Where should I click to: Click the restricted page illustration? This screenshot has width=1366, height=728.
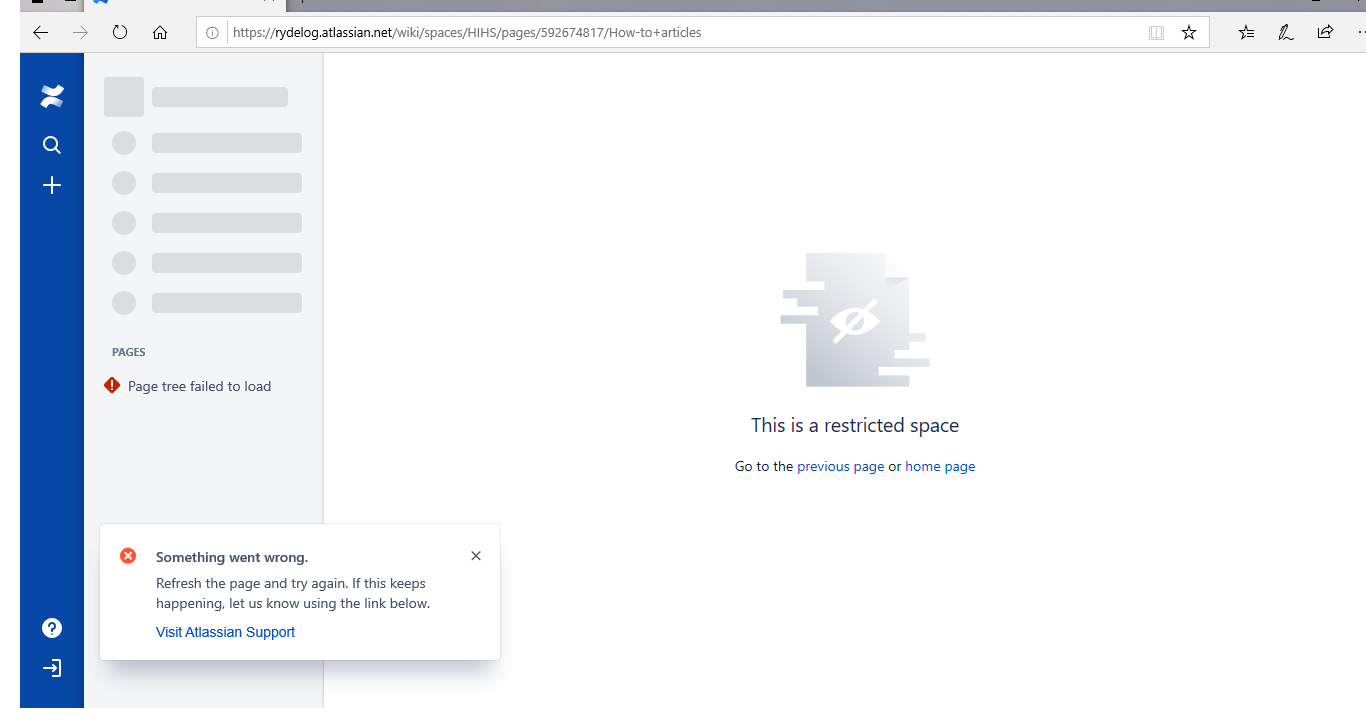pos(855,320)
